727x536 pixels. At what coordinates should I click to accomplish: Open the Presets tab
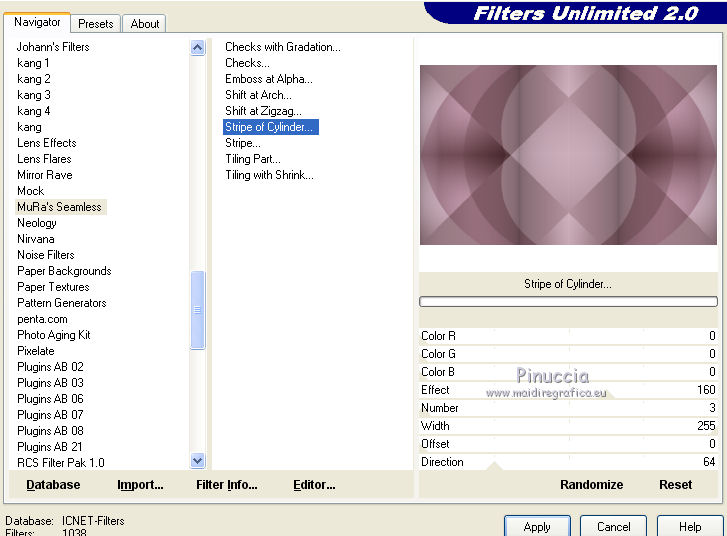pos(96,24)
